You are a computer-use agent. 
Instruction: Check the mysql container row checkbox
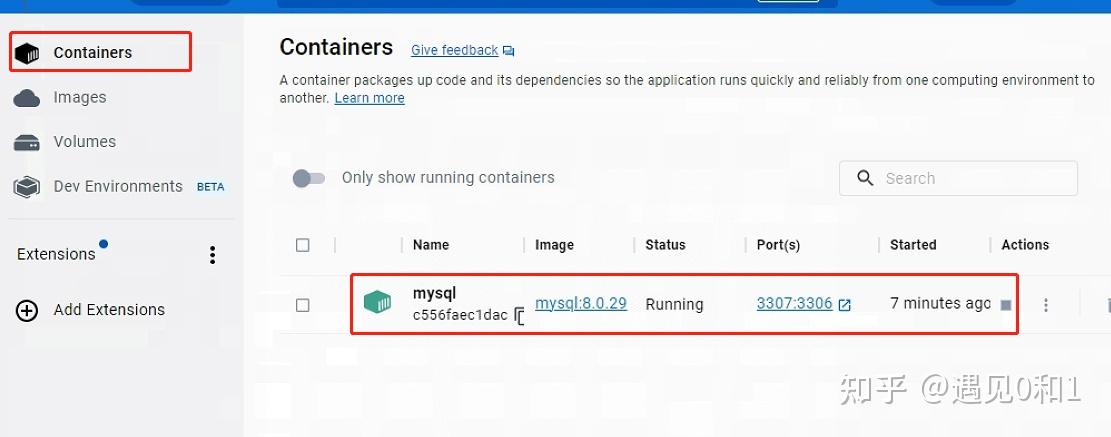303,305
